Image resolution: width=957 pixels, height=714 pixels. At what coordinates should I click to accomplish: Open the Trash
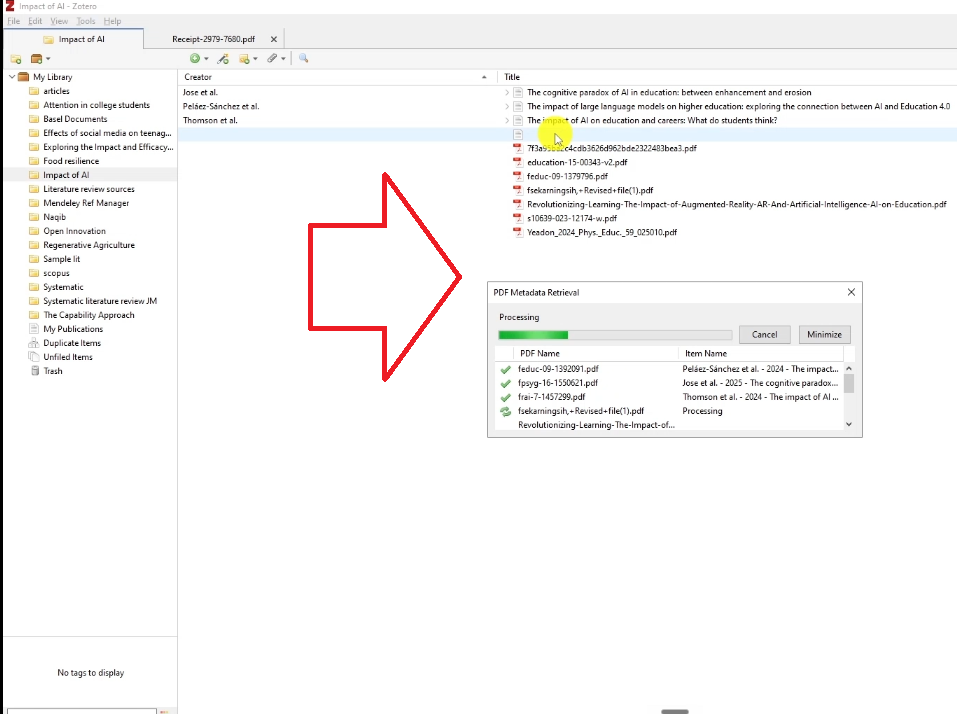[x=52, y=371]
